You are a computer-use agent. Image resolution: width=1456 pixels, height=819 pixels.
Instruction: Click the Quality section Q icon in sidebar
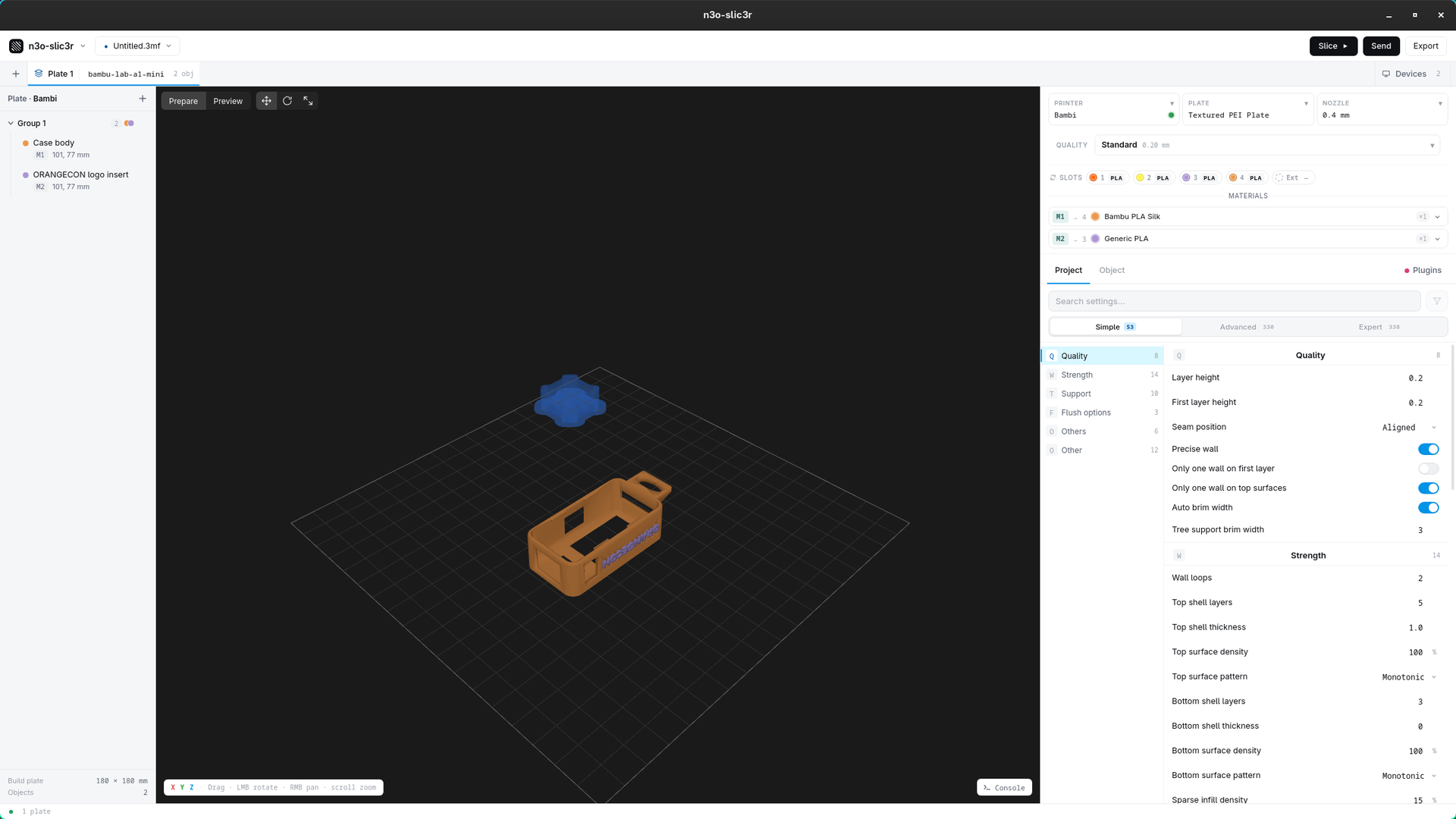[x=1052, y=356]
